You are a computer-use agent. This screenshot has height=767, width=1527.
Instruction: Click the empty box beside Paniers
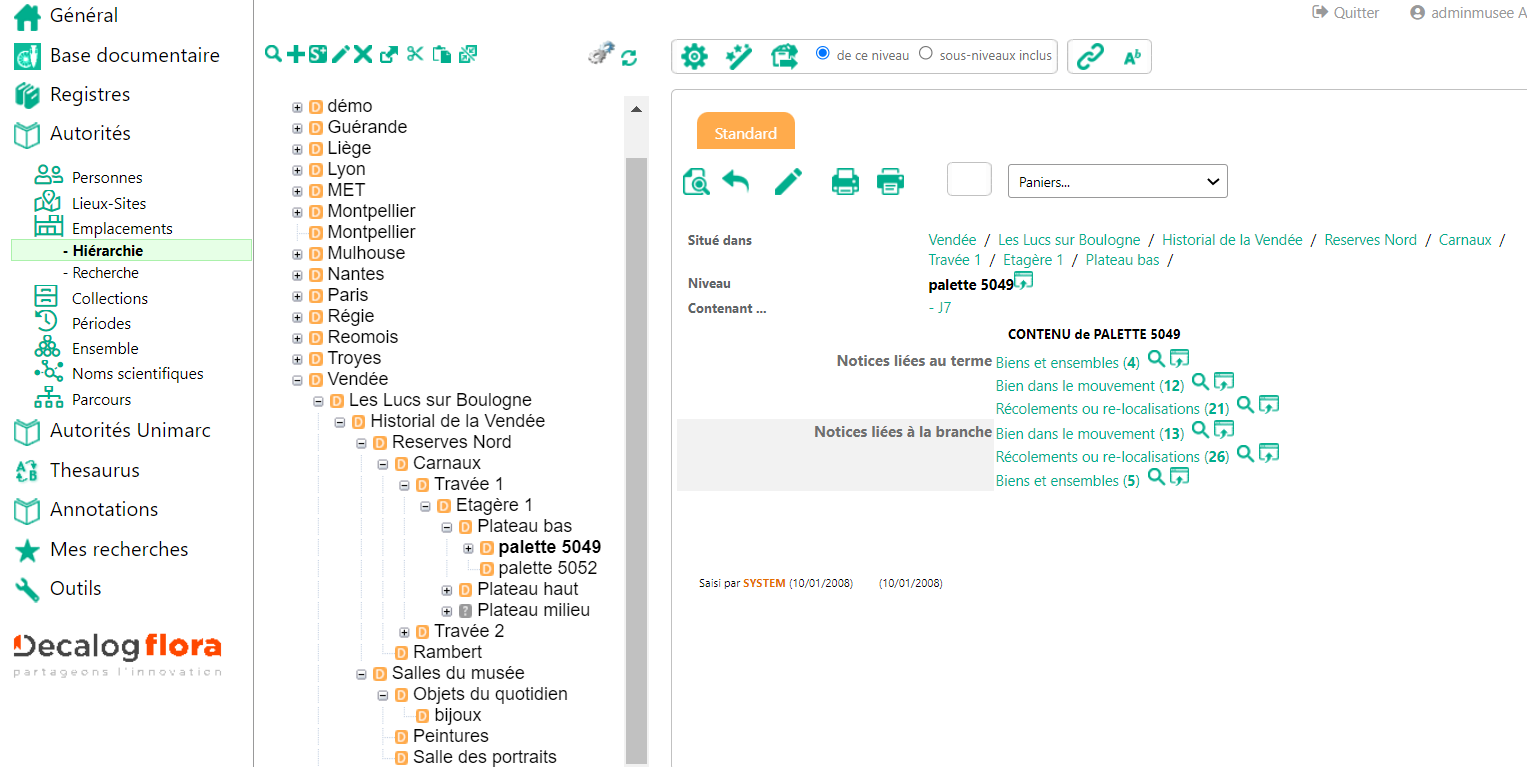[x=969, y=180]
